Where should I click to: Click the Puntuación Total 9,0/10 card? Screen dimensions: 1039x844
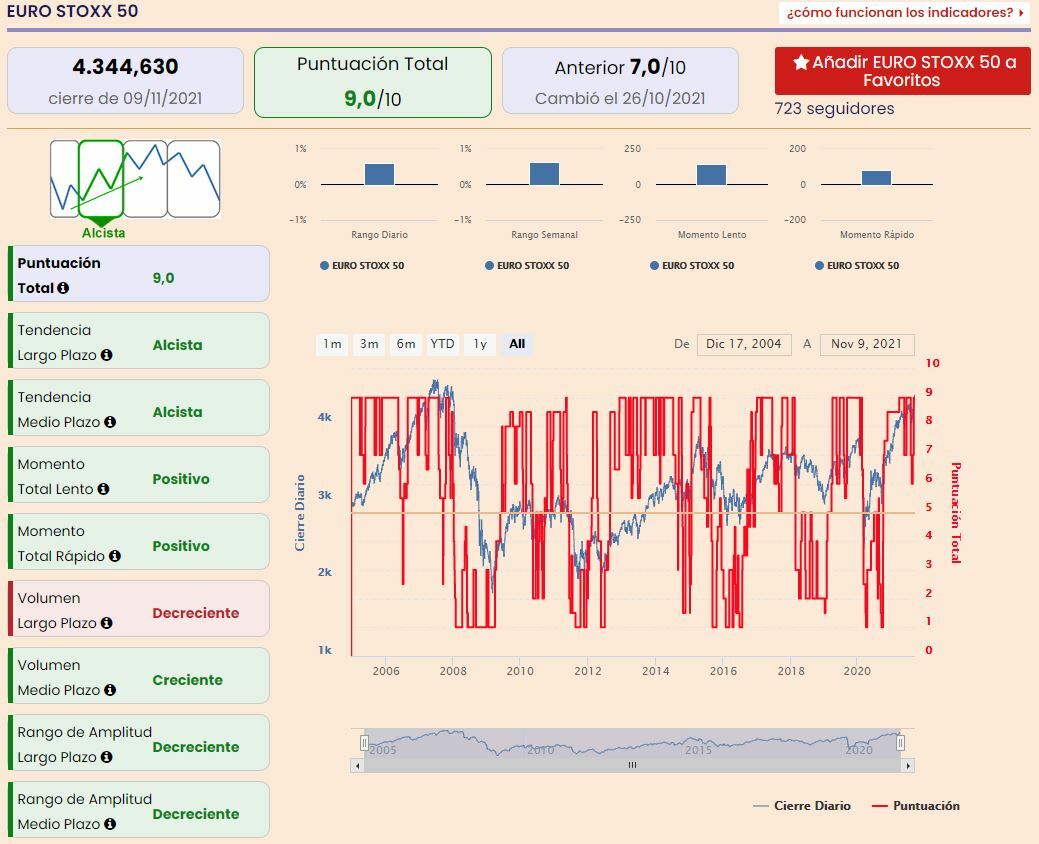373,82
